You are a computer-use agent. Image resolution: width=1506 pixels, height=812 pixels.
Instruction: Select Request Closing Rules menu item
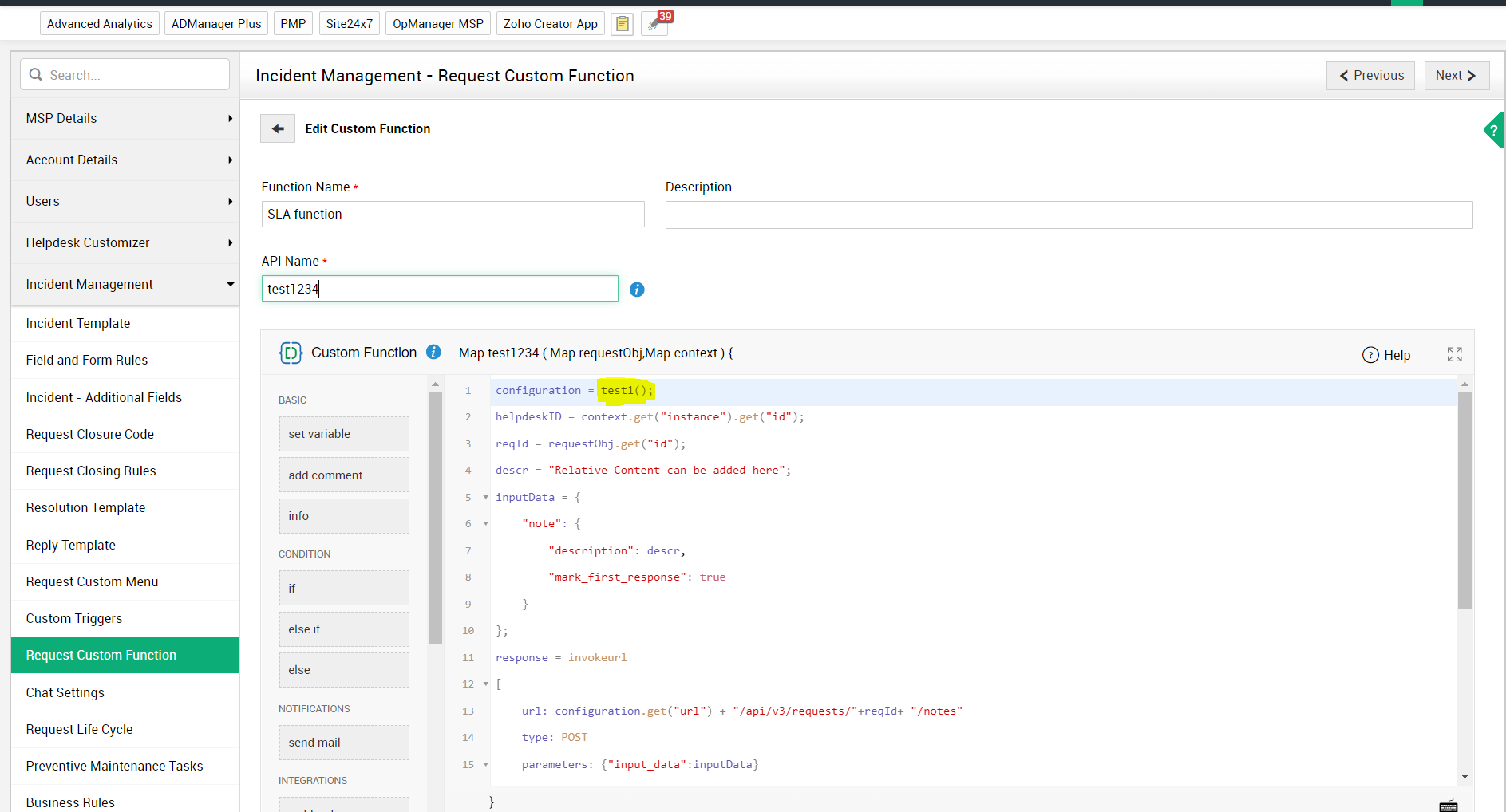91,471
